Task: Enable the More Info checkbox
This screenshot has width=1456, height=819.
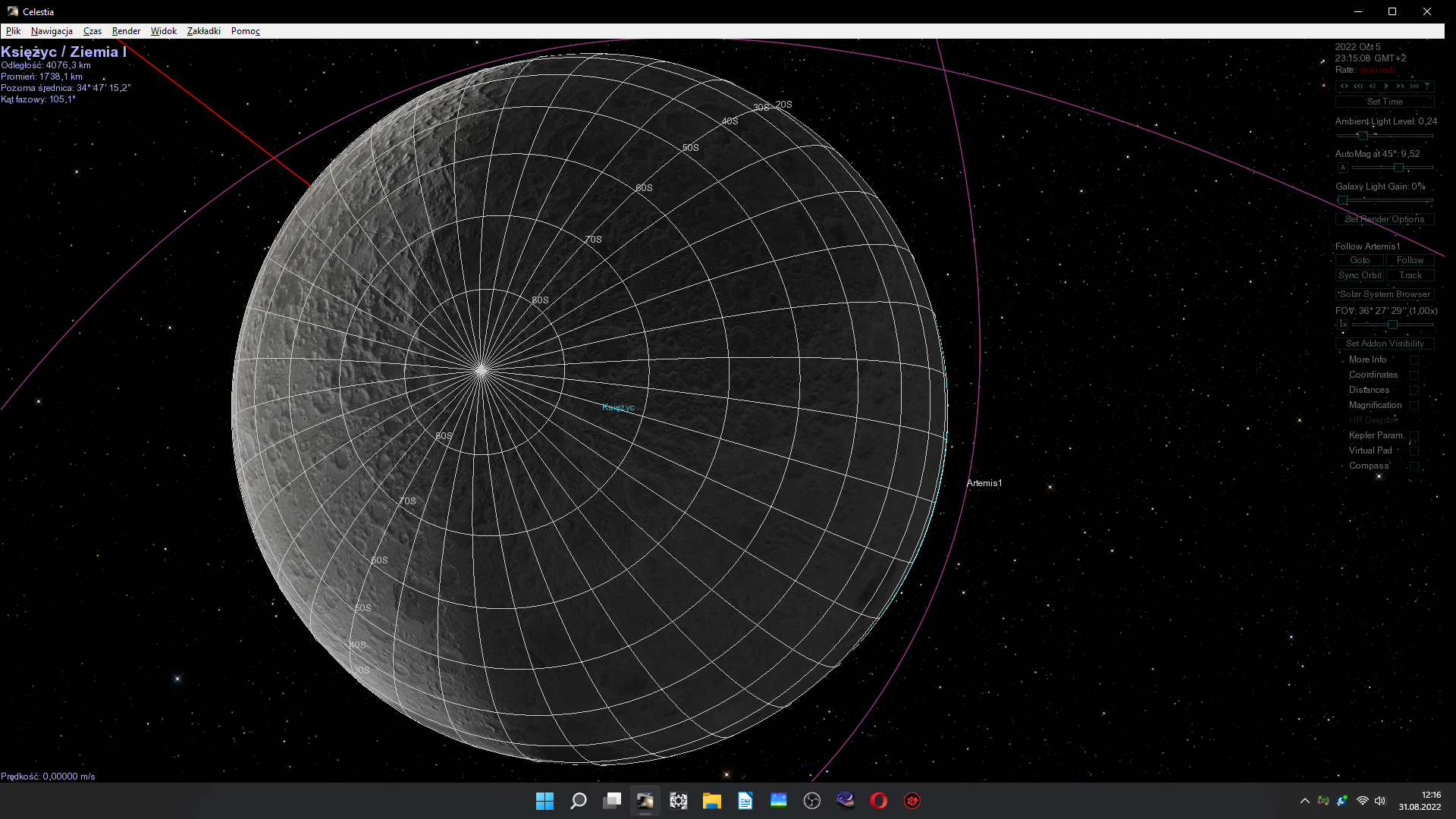Action: click(x=1414, y=360)
